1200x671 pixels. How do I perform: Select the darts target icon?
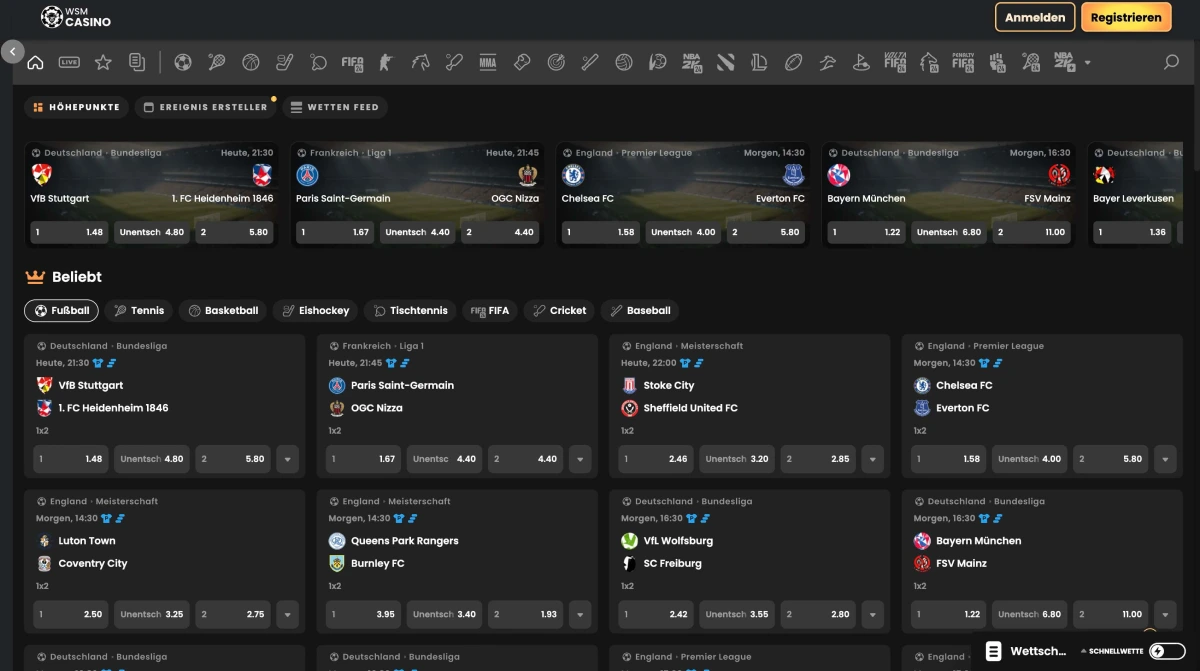[556, 62]
